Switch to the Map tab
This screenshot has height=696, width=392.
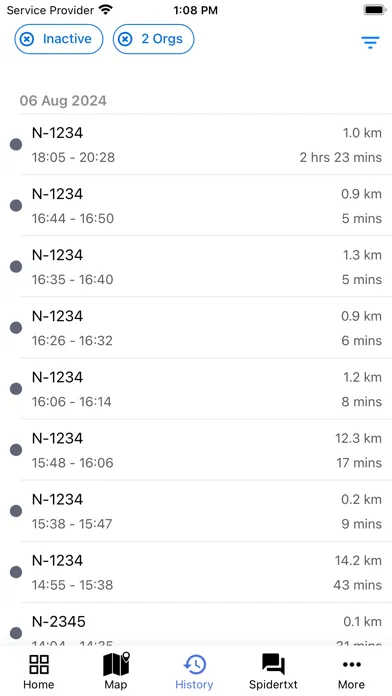116,672
